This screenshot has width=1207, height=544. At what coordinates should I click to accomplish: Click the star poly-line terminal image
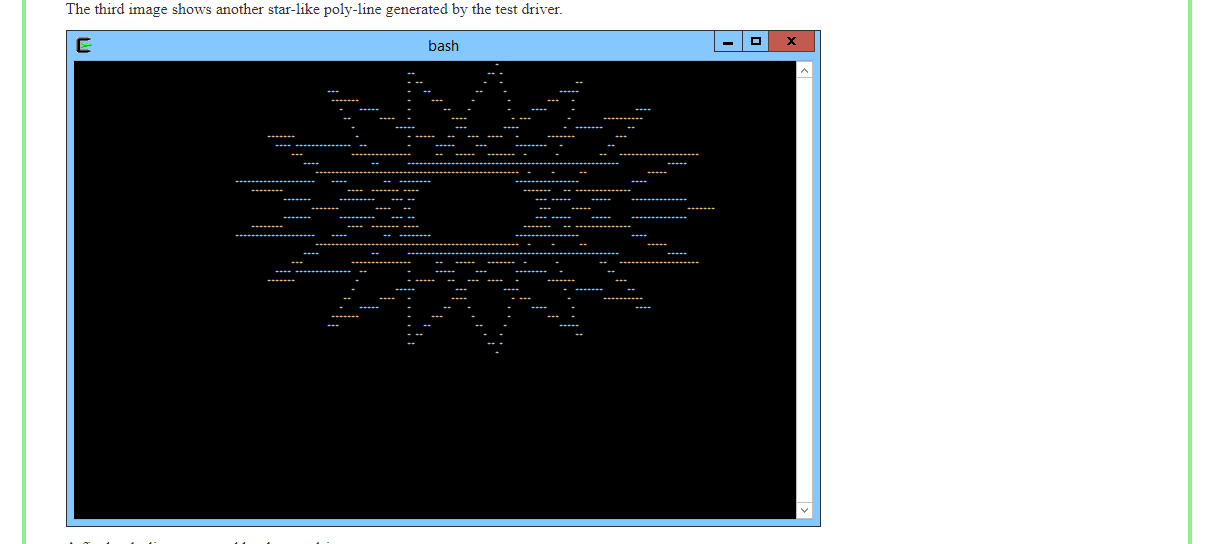coord(443,278)
